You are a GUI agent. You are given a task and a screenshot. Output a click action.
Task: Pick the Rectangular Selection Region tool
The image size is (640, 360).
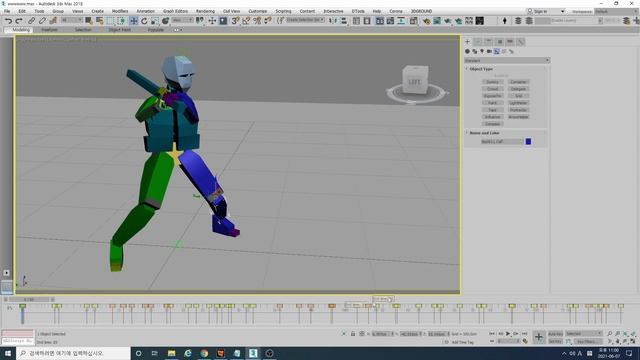coord(111,21)
